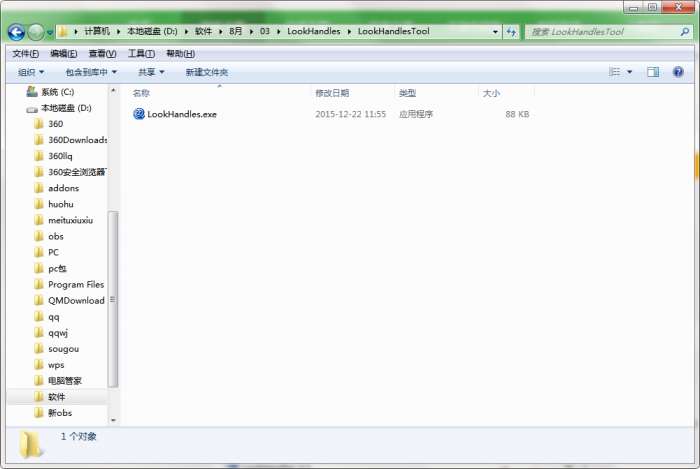This screenshot has height=469, width=700.
Task: Open the 帮助(H) menu
Action: (x=180, y=54)
